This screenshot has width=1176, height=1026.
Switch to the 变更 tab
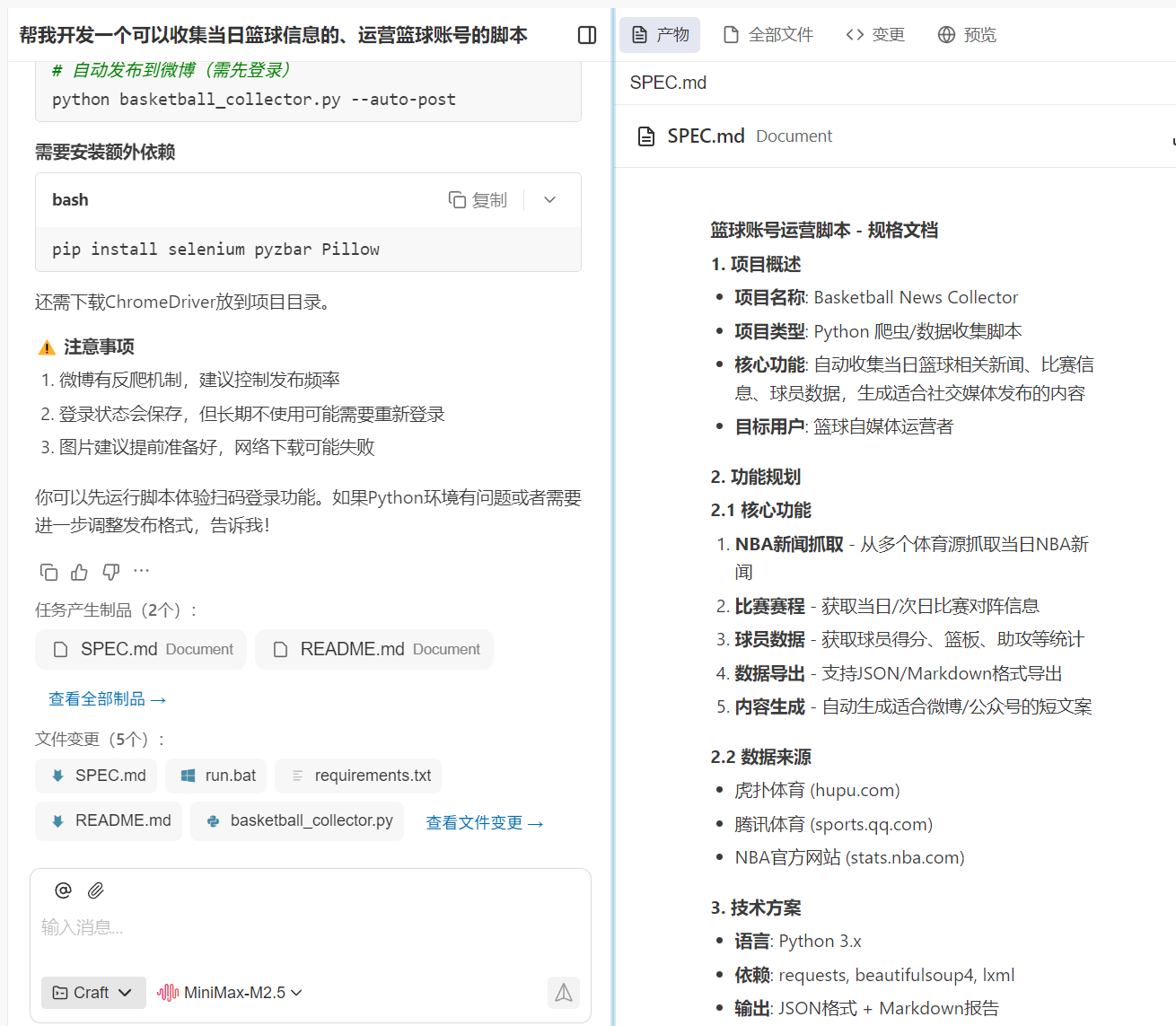point(874,34)
